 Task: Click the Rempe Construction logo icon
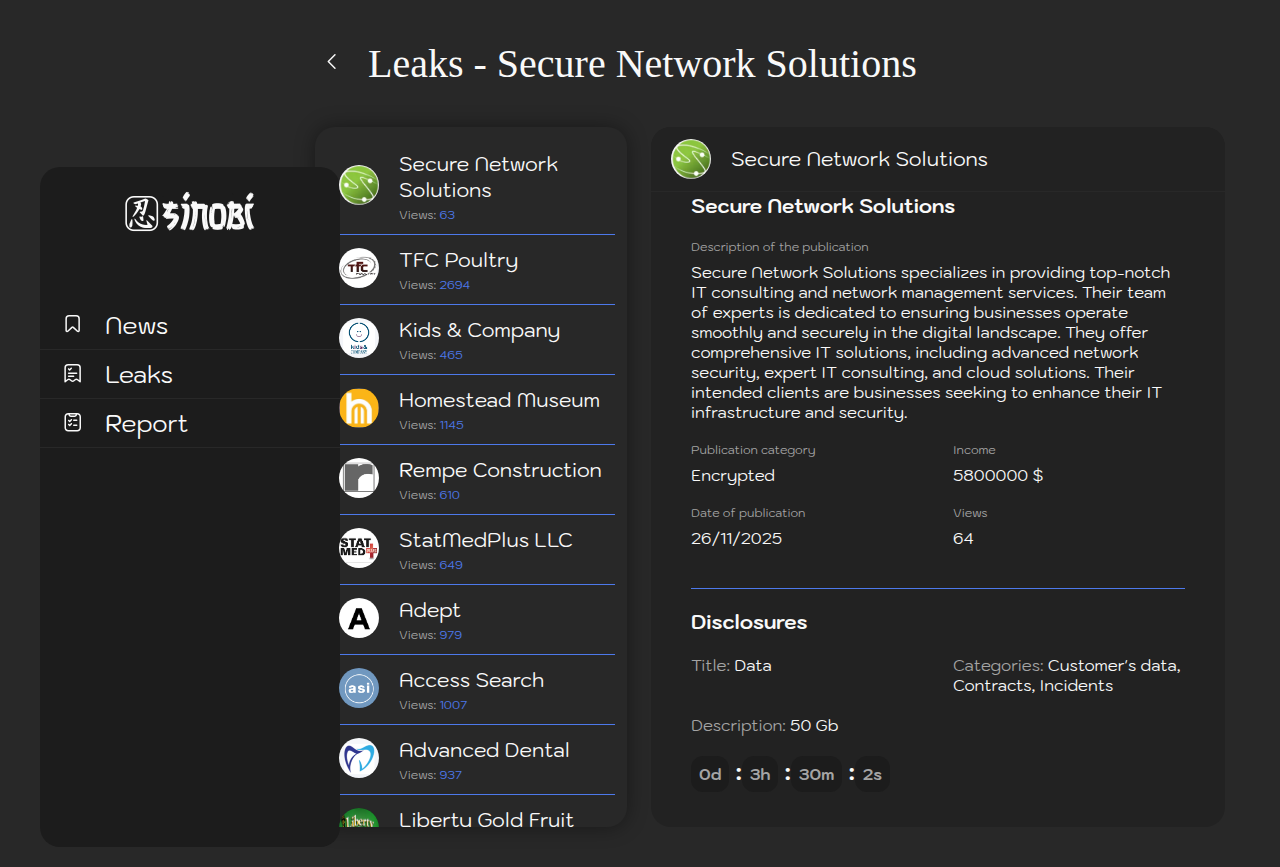359,478
